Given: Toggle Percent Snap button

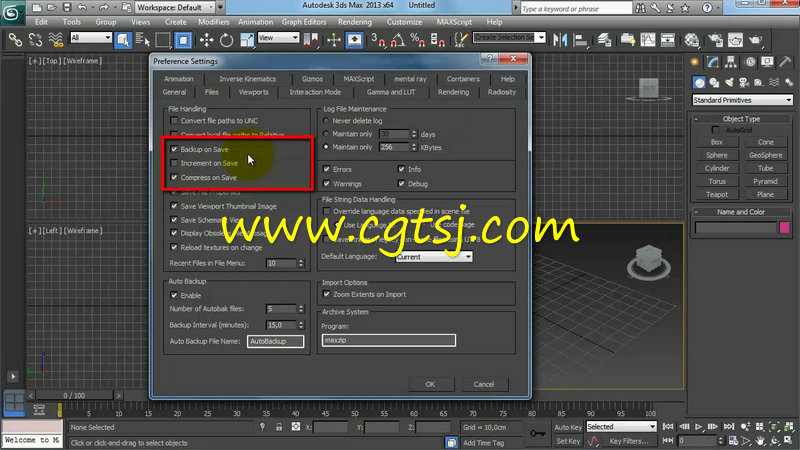Looking at the screenshot, I should pos(418,39).
